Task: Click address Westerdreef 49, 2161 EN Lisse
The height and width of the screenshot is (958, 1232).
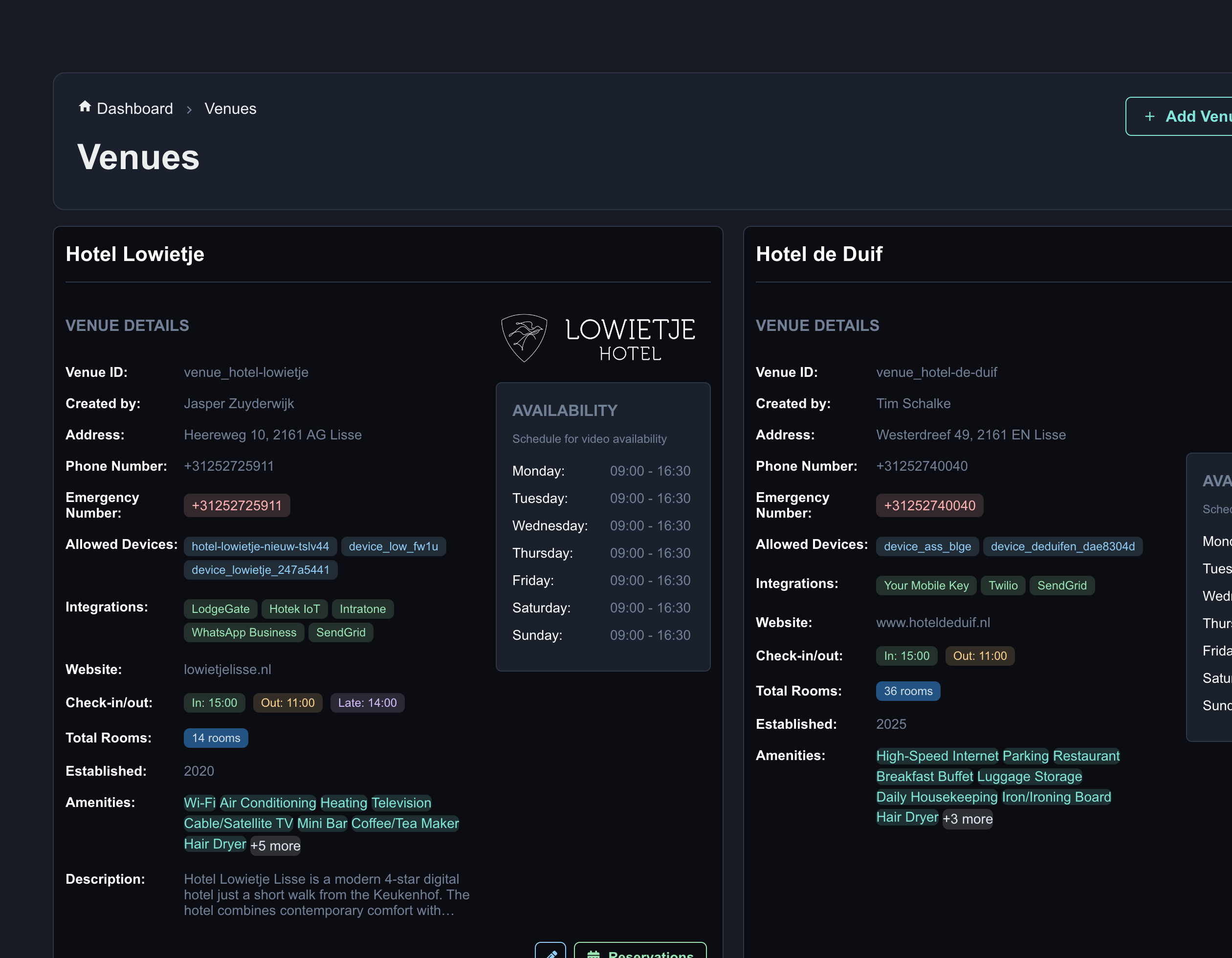Action: click(971, 435)
